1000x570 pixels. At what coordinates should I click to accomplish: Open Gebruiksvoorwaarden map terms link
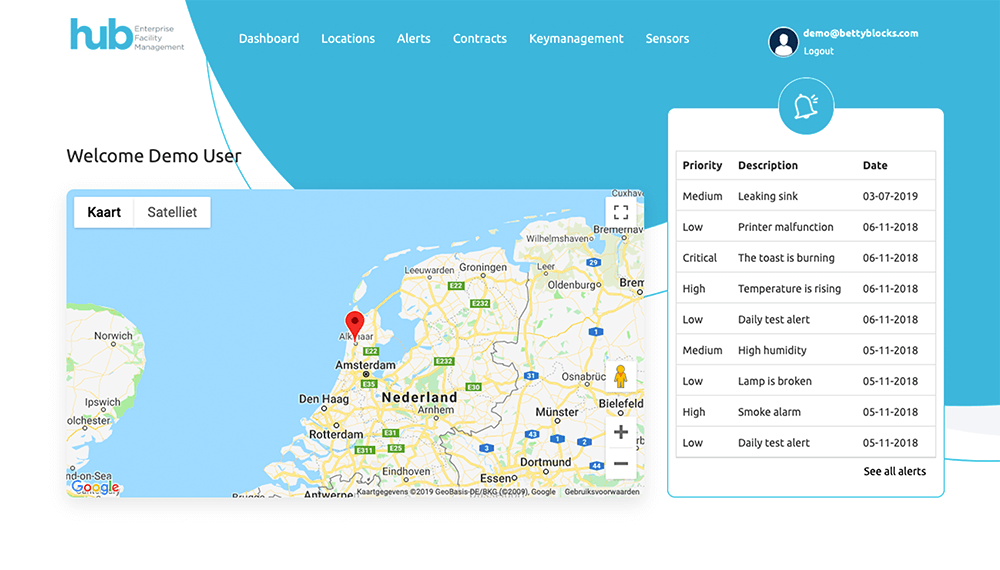click(602, 492)
